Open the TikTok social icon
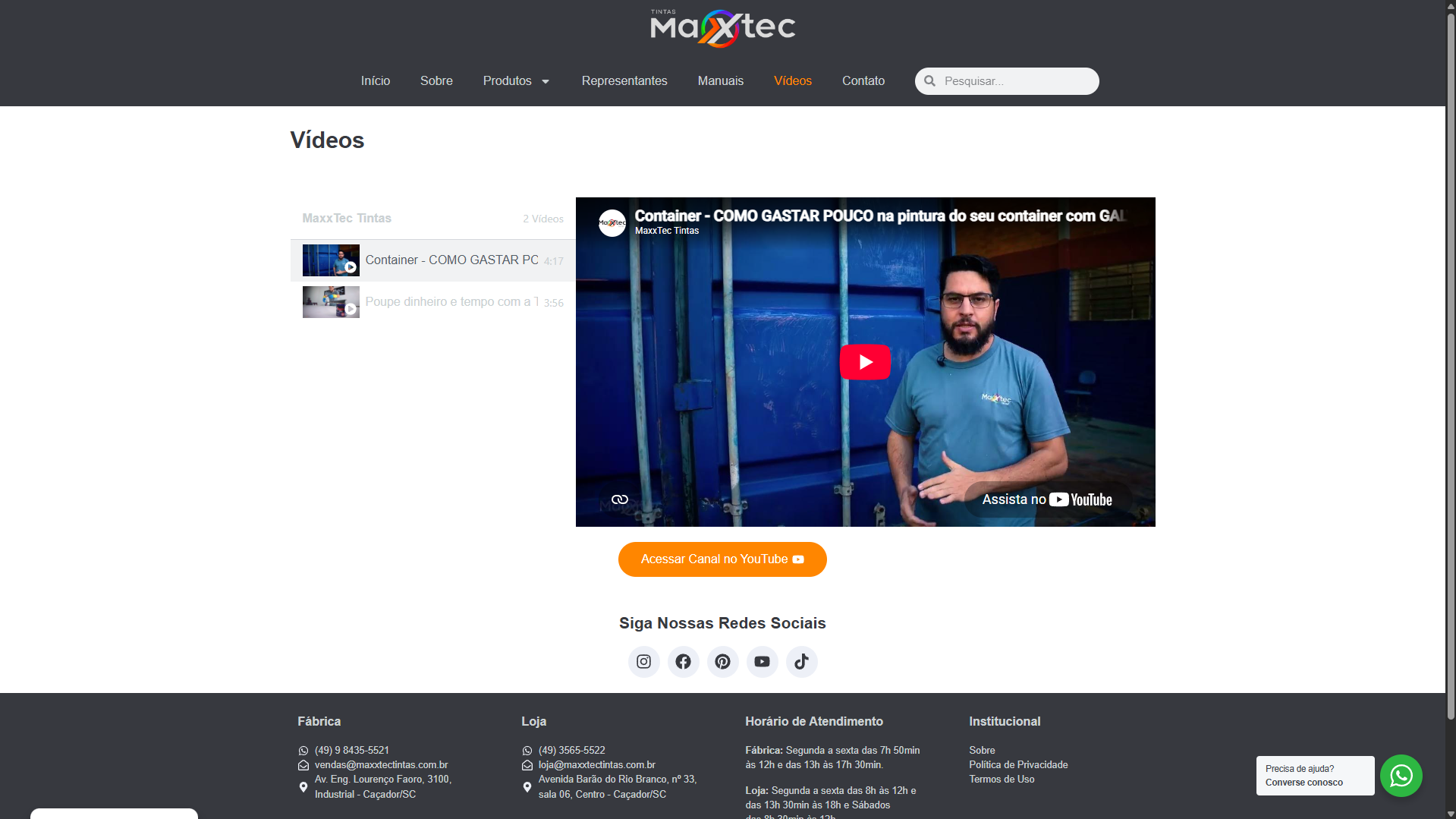The height and width of the screenshot is (819, 1456). point(801,662)
